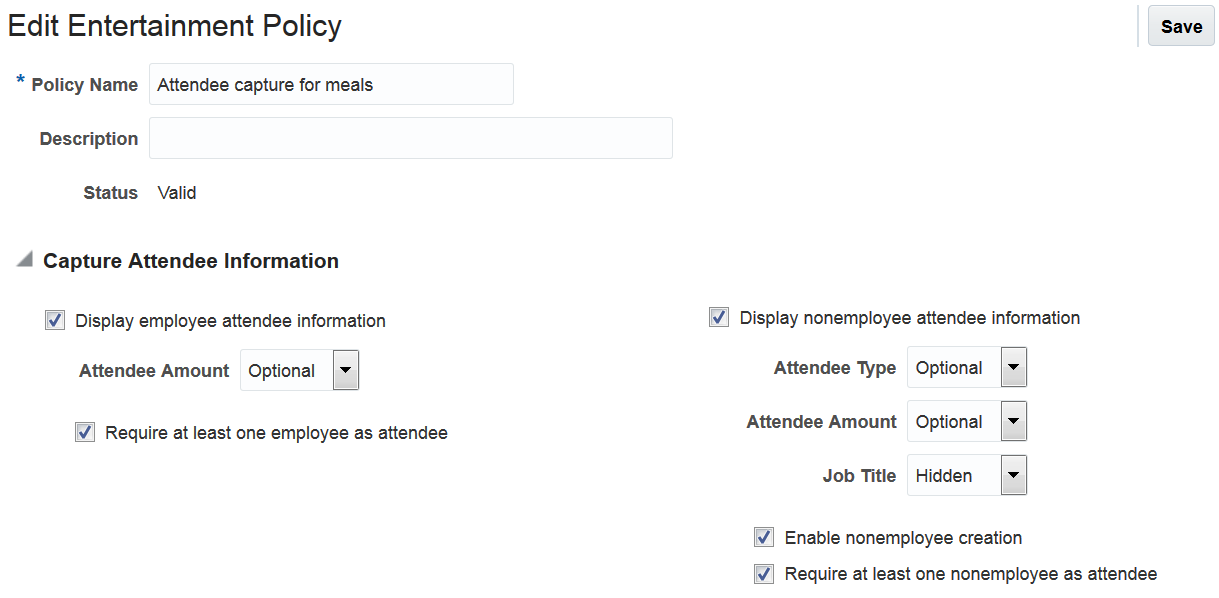Open the Attendee Type dropdown
Viewport: 1219px width, 598px height.
click(x=1013, y=368)
